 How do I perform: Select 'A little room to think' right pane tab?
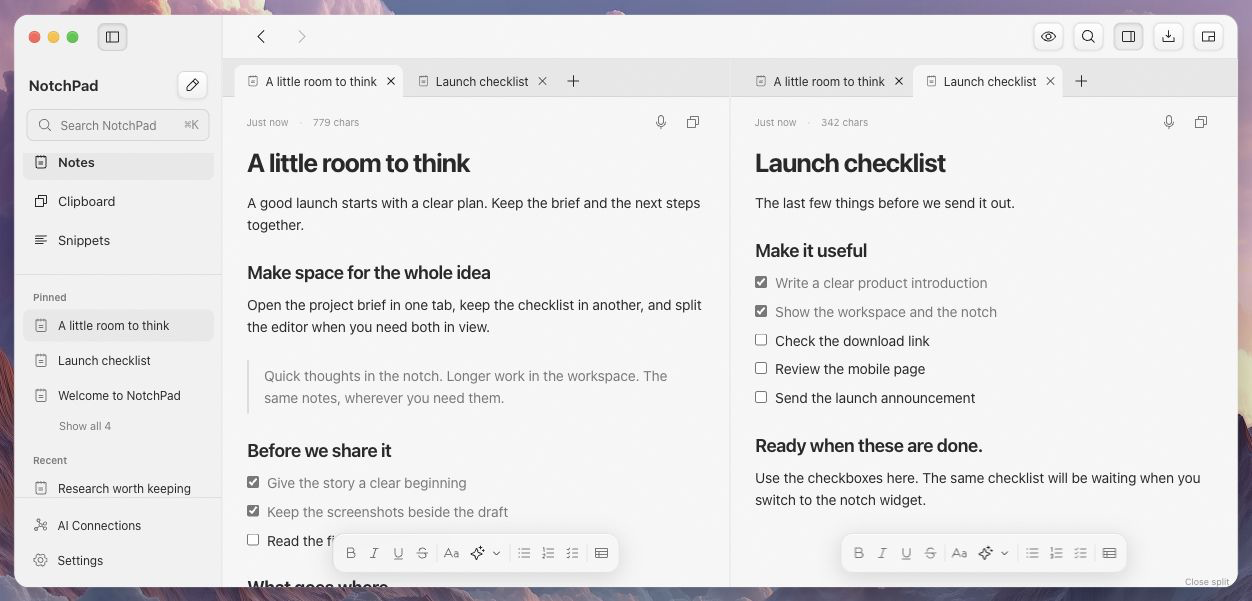[828, 81]
